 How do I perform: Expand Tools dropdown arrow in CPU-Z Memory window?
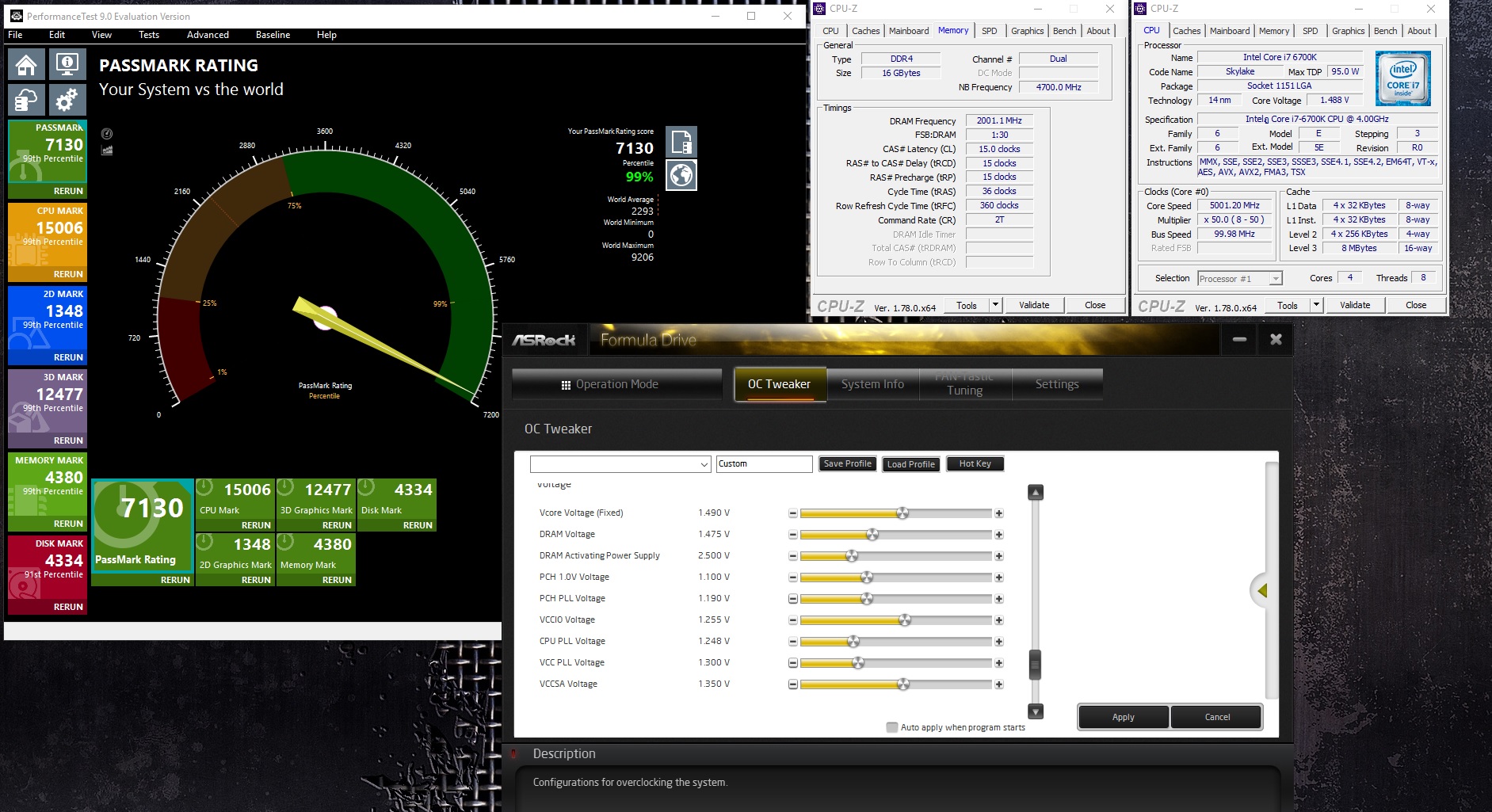(996, 305)
